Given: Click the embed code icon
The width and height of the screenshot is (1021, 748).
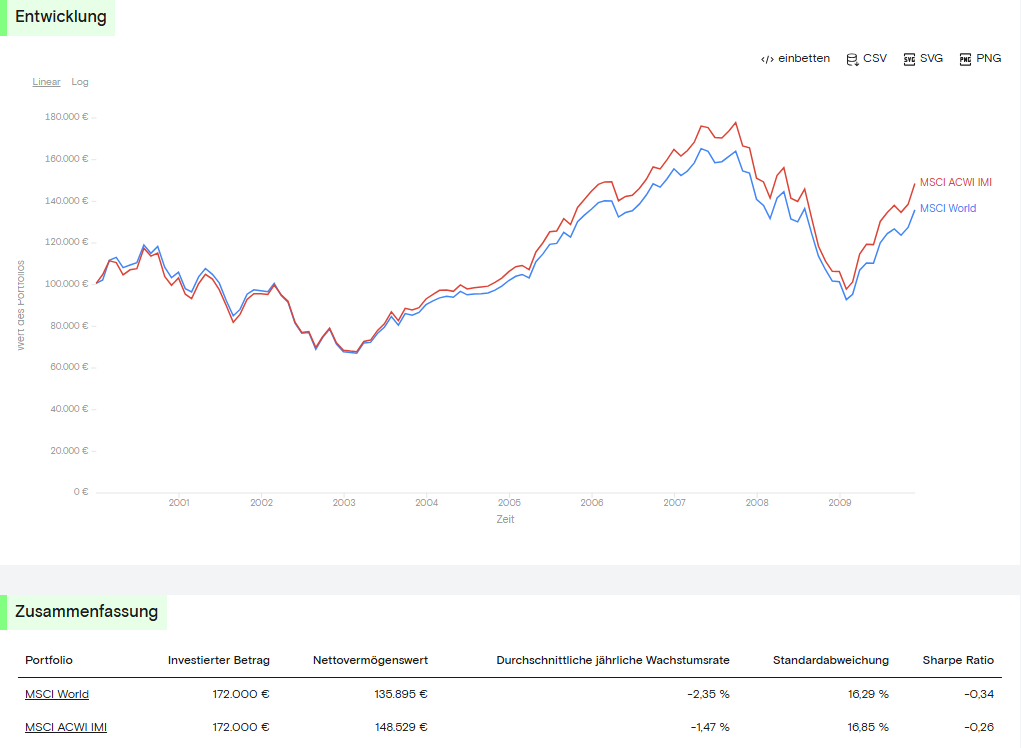Looking at the screenshot, I should pyautogui.click(x=767, y=59).
